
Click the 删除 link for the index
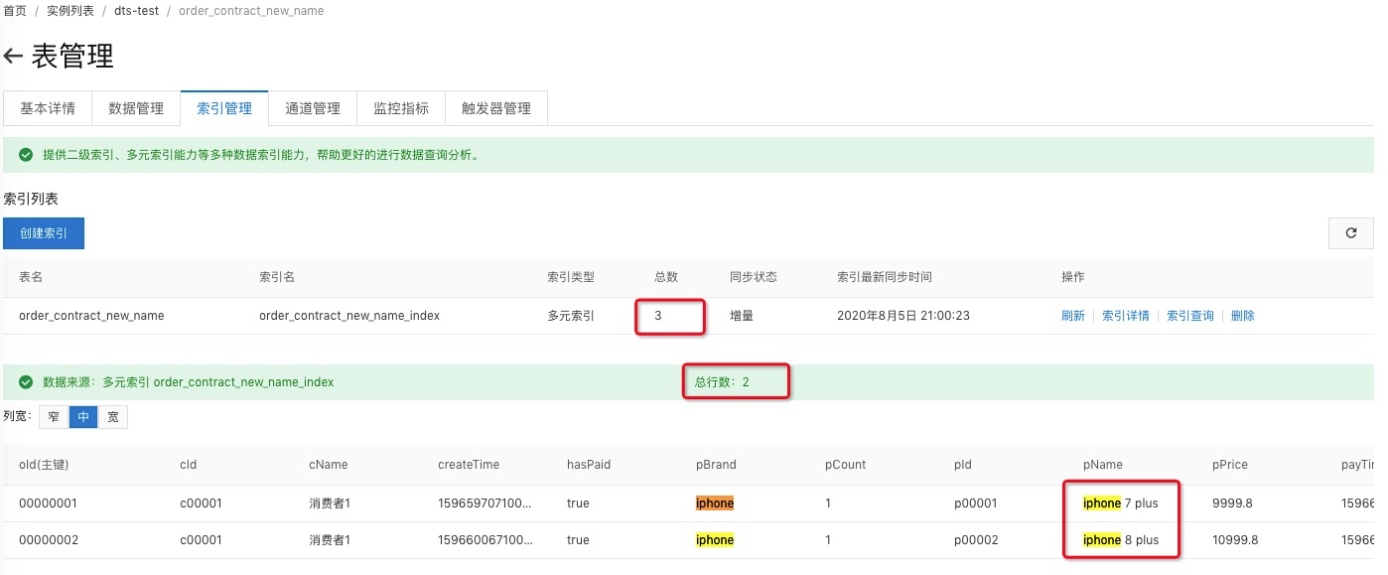point(1243,316)
